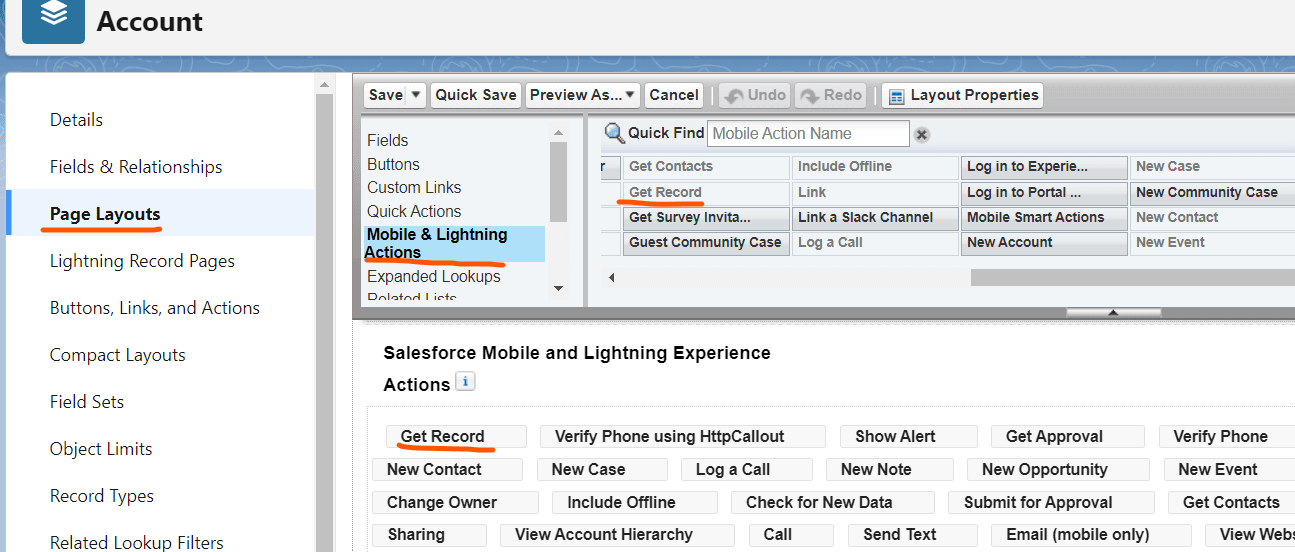This screenshot has width=1295, height=552.
Task: Open Field Sets in the sidebar
Action: [87, 401]
